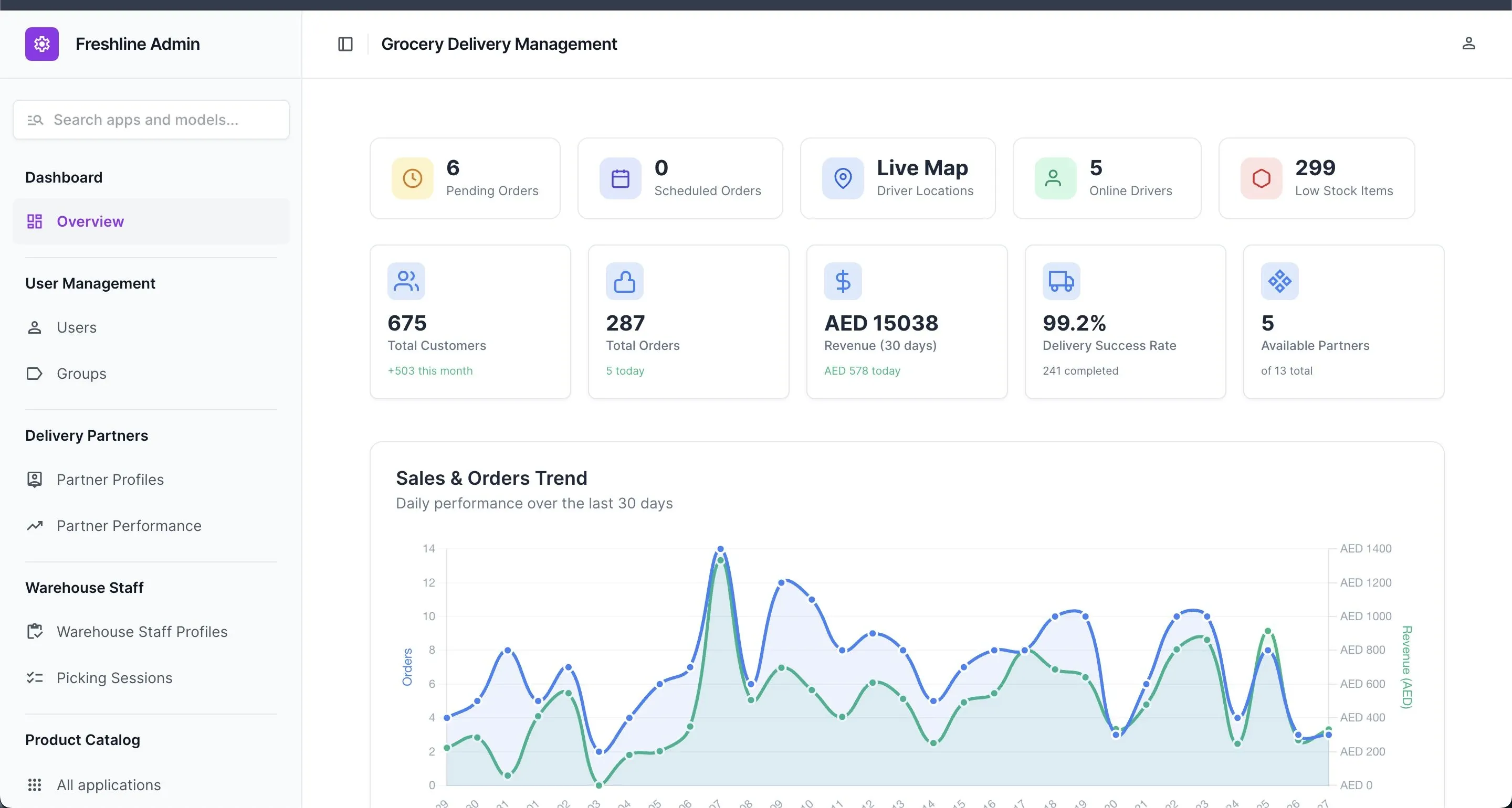Click the Orders axis label
This screenshot has height=808, width=1512.
click(x=407, y=667)
